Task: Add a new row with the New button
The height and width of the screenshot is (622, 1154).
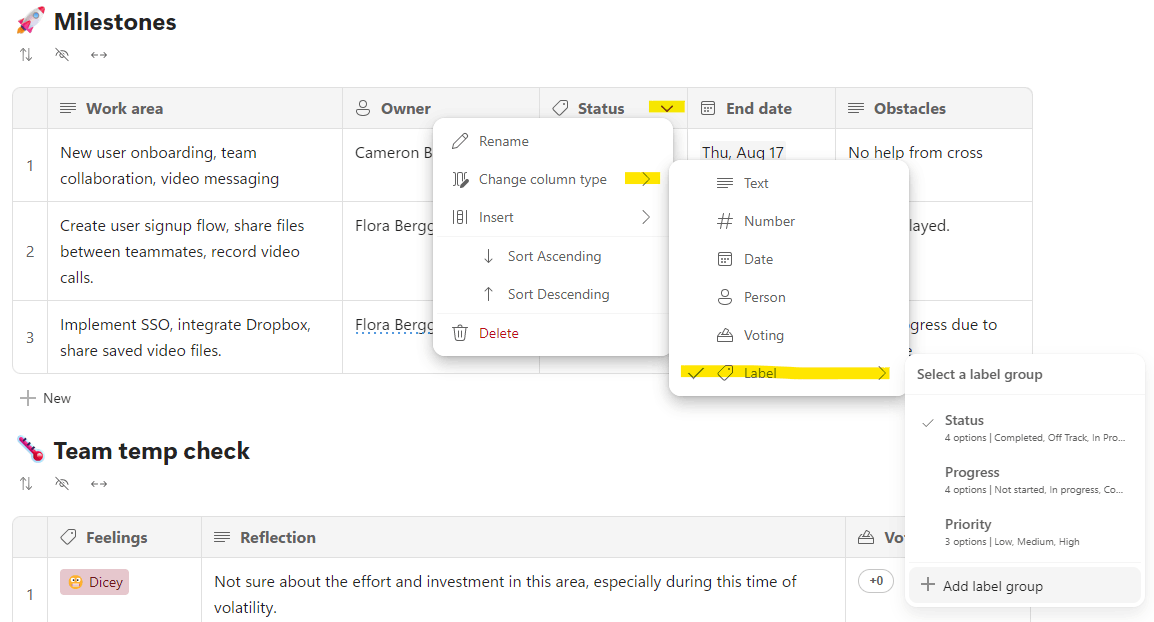Action: 46,398
